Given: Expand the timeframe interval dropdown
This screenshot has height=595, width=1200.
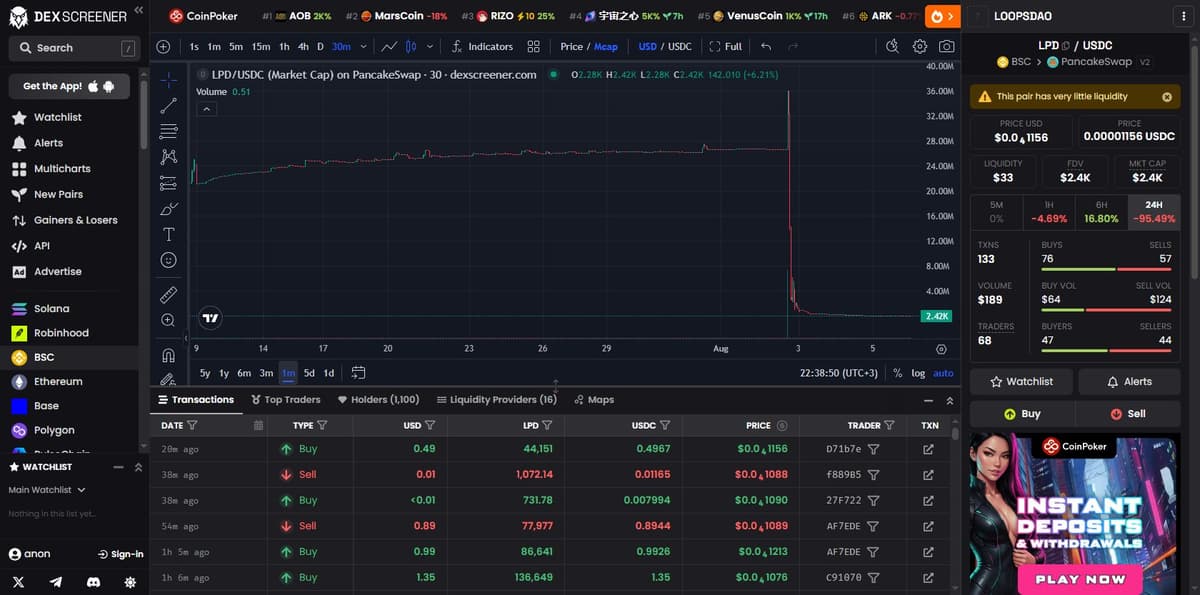Looking at the screenshot, I should [363, 47].
